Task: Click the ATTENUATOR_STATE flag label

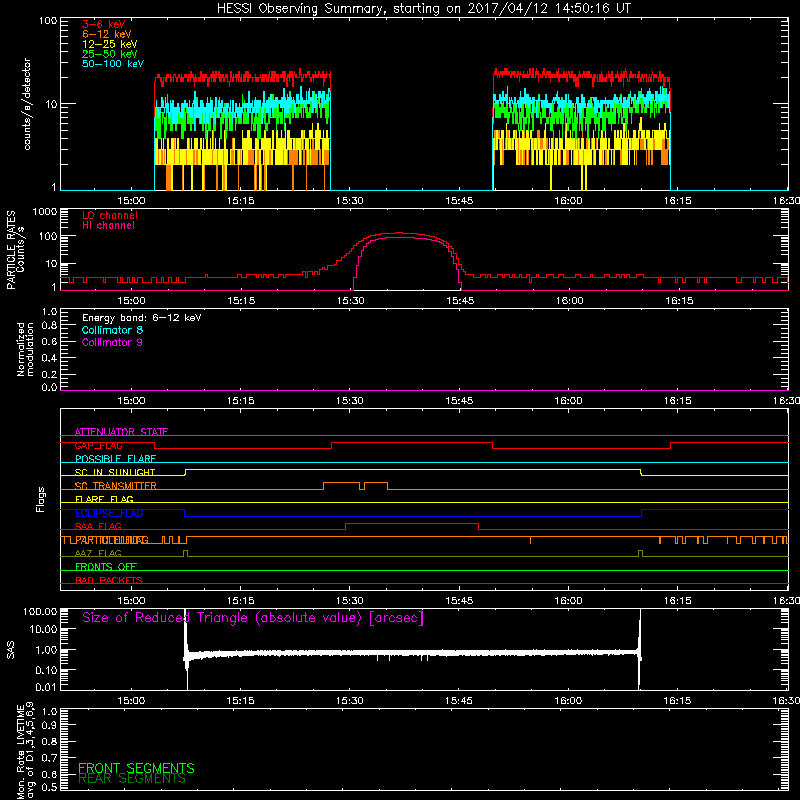Action: coord(121,432)
